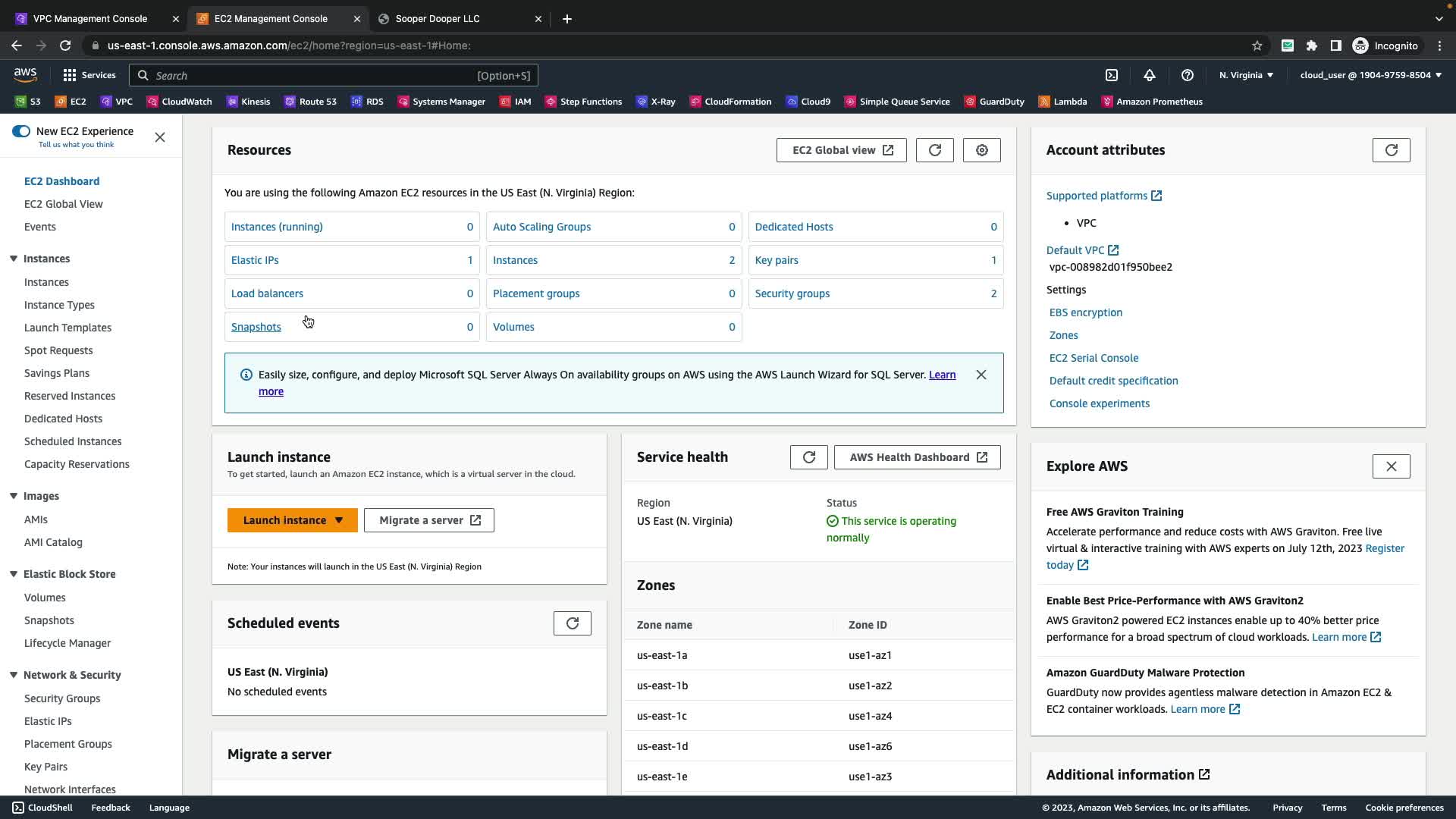Open Launch Templates in the sidebar
1456x819 pixels.
67,328
